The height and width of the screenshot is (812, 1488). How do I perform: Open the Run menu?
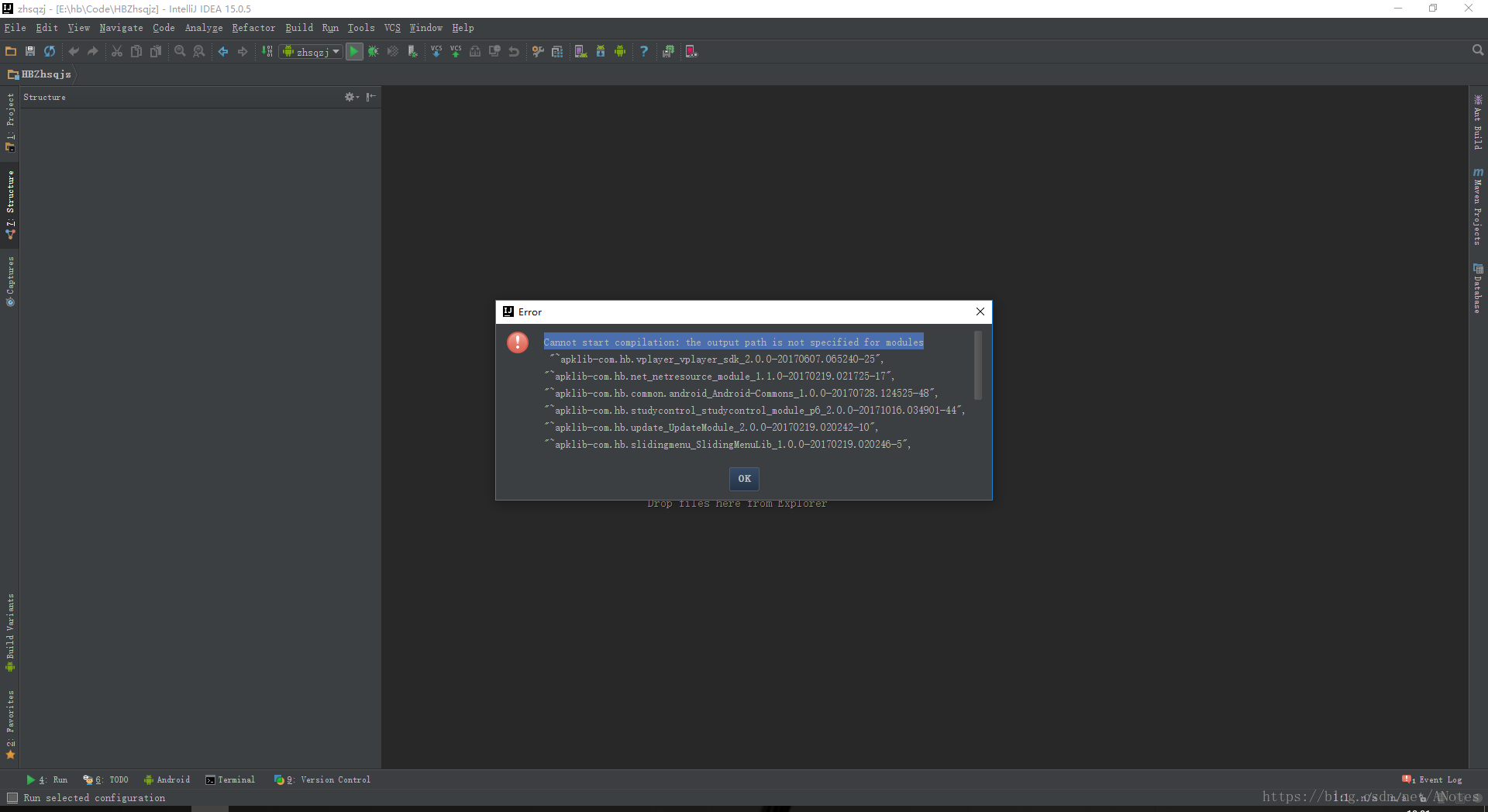330,28
